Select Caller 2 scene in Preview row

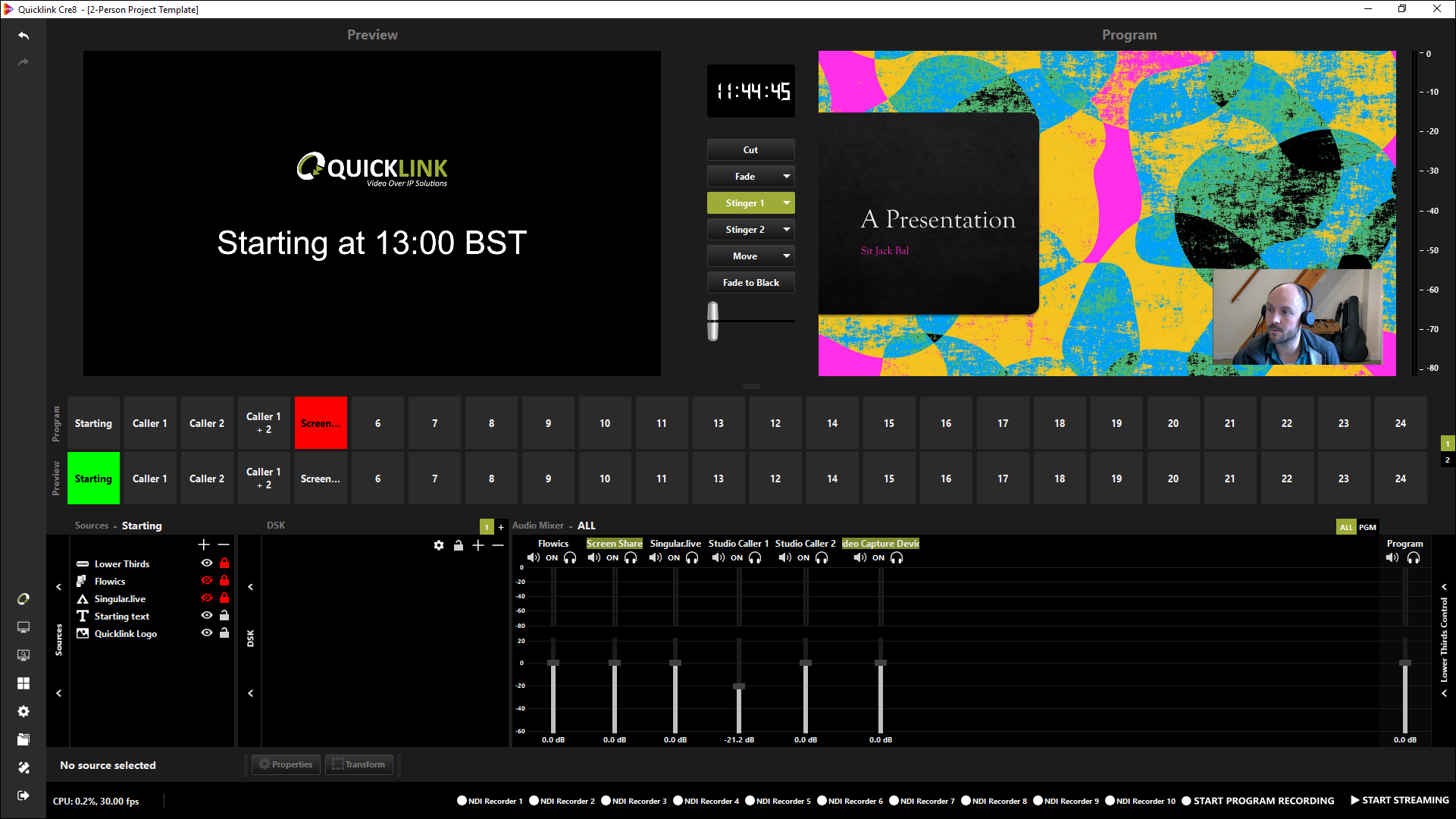click(207, 479)
